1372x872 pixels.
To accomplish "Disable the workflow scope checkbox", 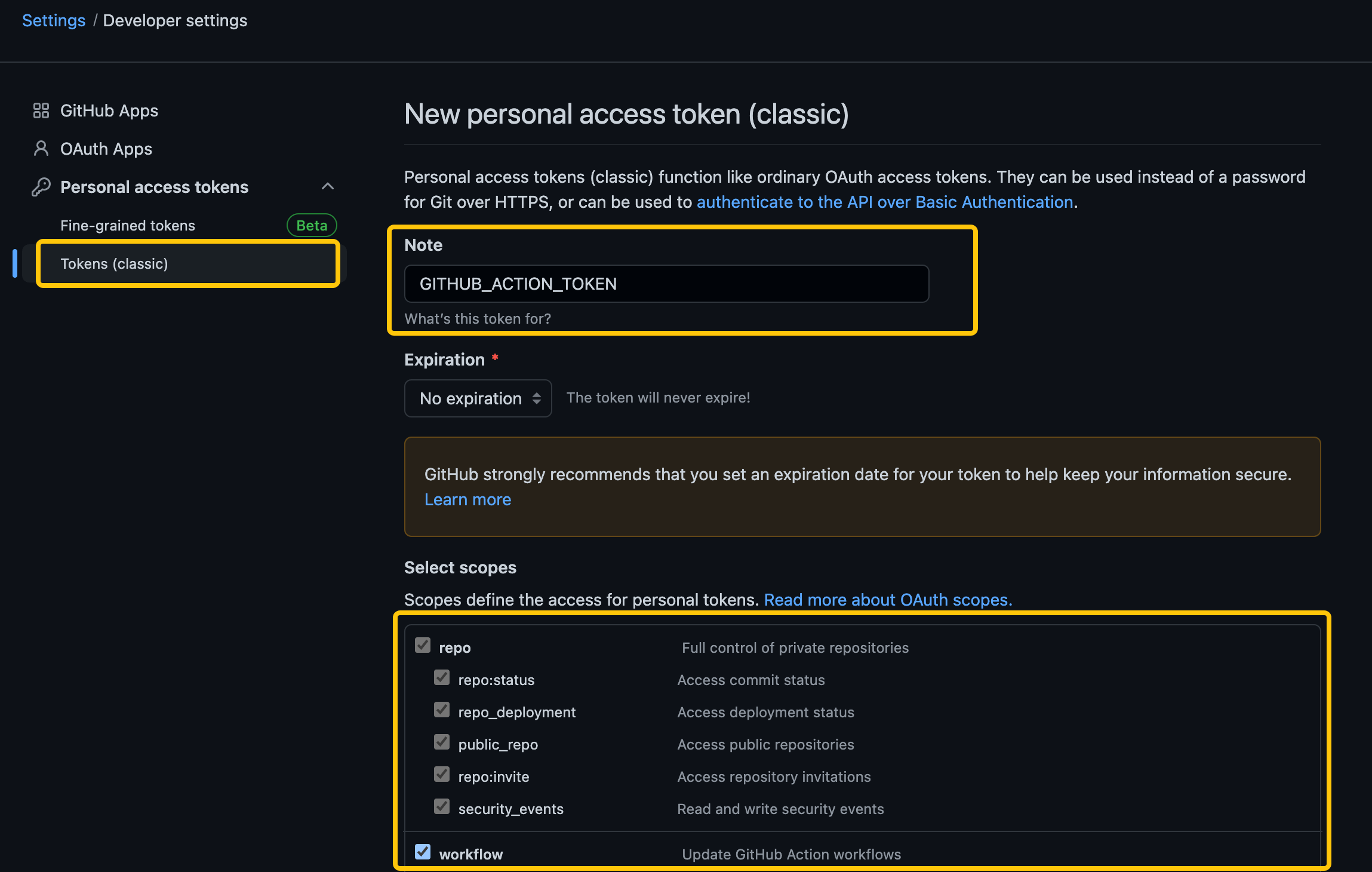I will click(423, 852).
